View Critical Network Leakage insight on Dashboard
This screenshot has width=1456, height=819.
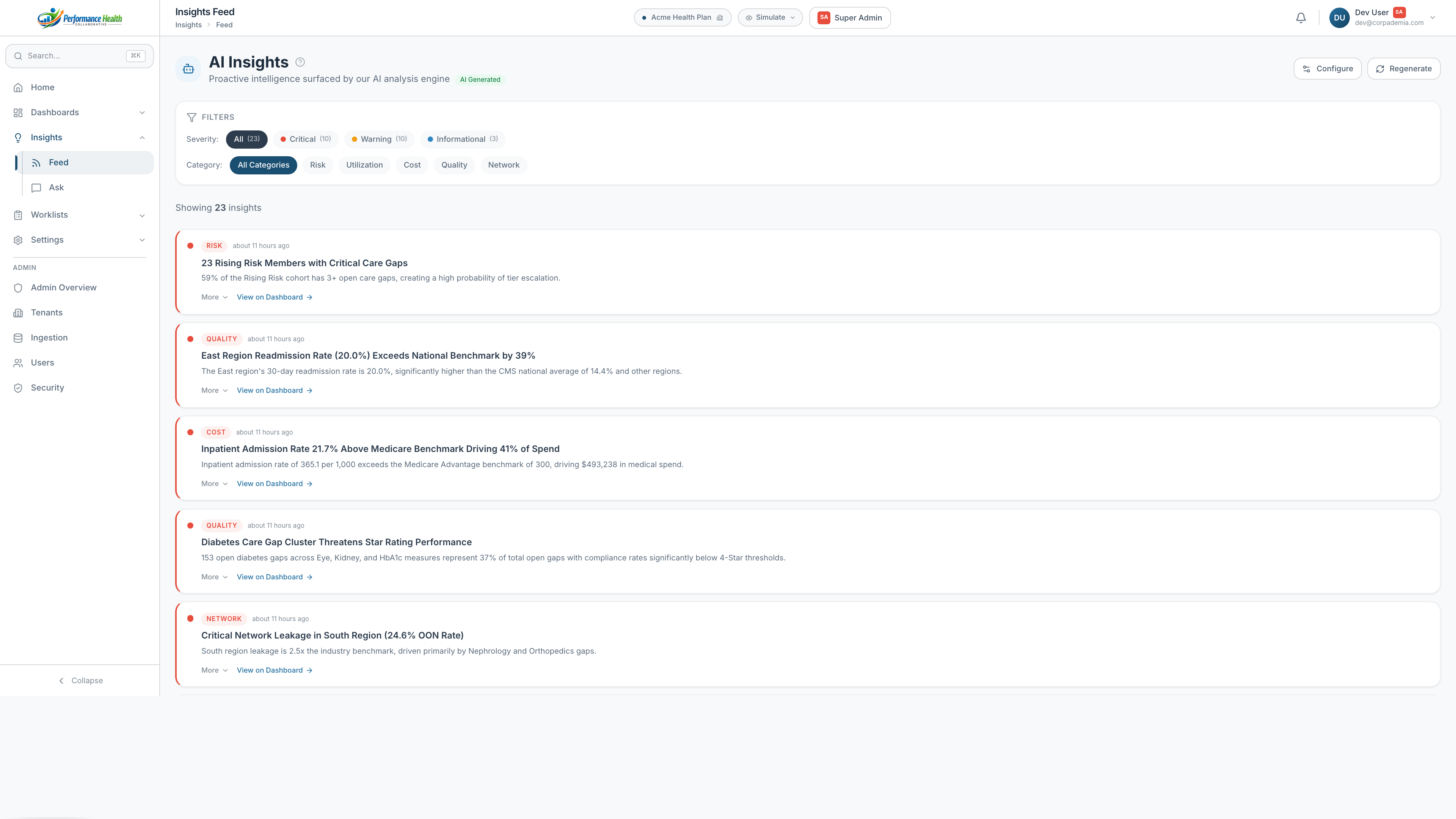pos(275,670)
